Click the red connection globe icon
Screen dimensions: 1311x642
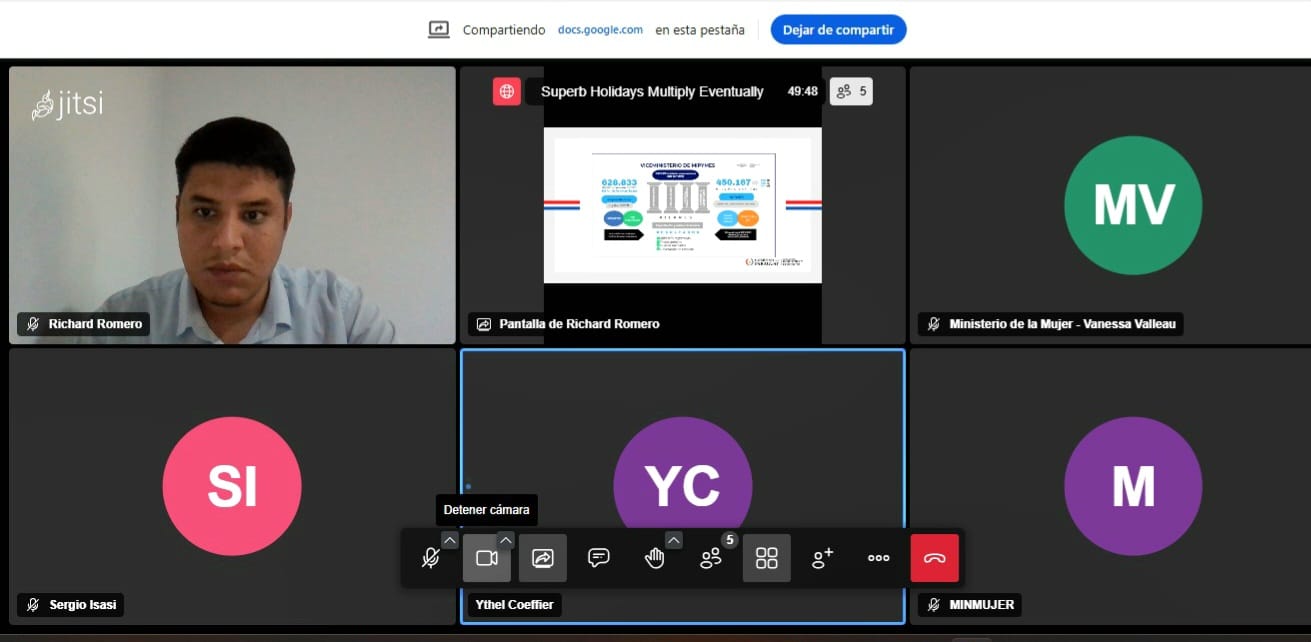pyautogui.click(x=507, y=91)
